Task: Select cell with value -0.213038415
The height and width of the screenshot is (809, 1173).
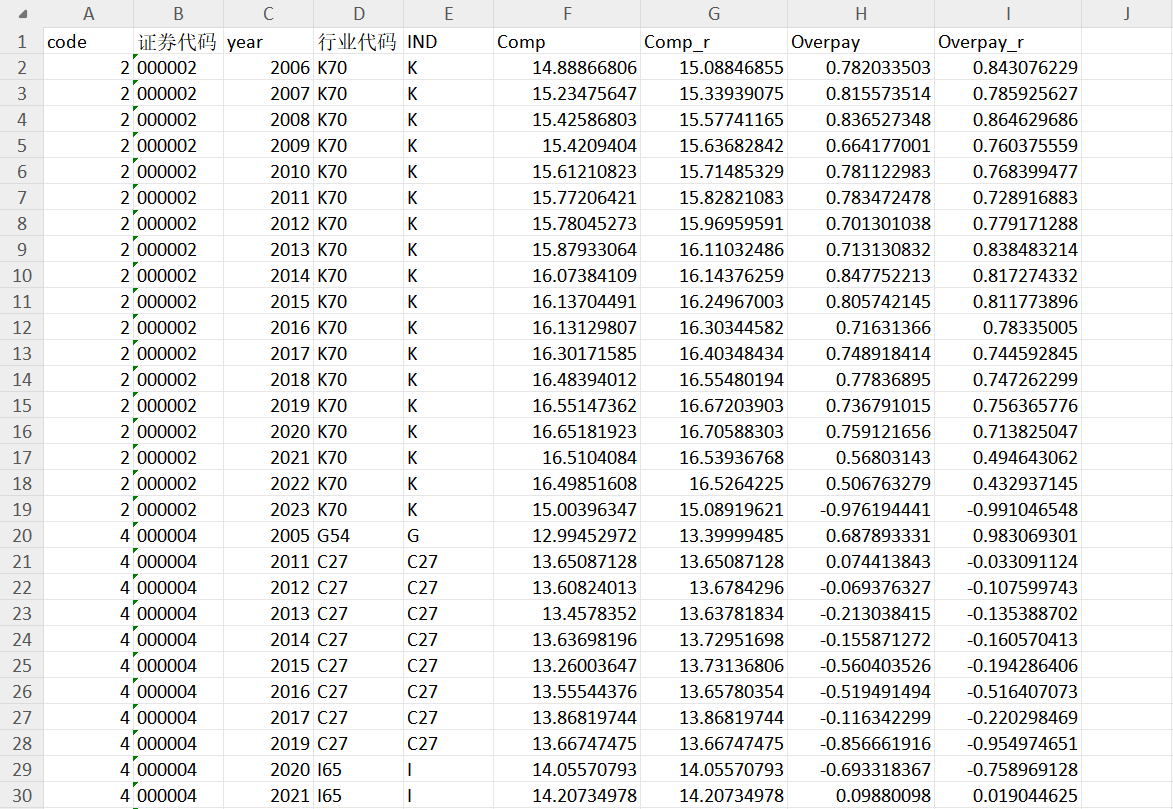Action: click(861, 614)
